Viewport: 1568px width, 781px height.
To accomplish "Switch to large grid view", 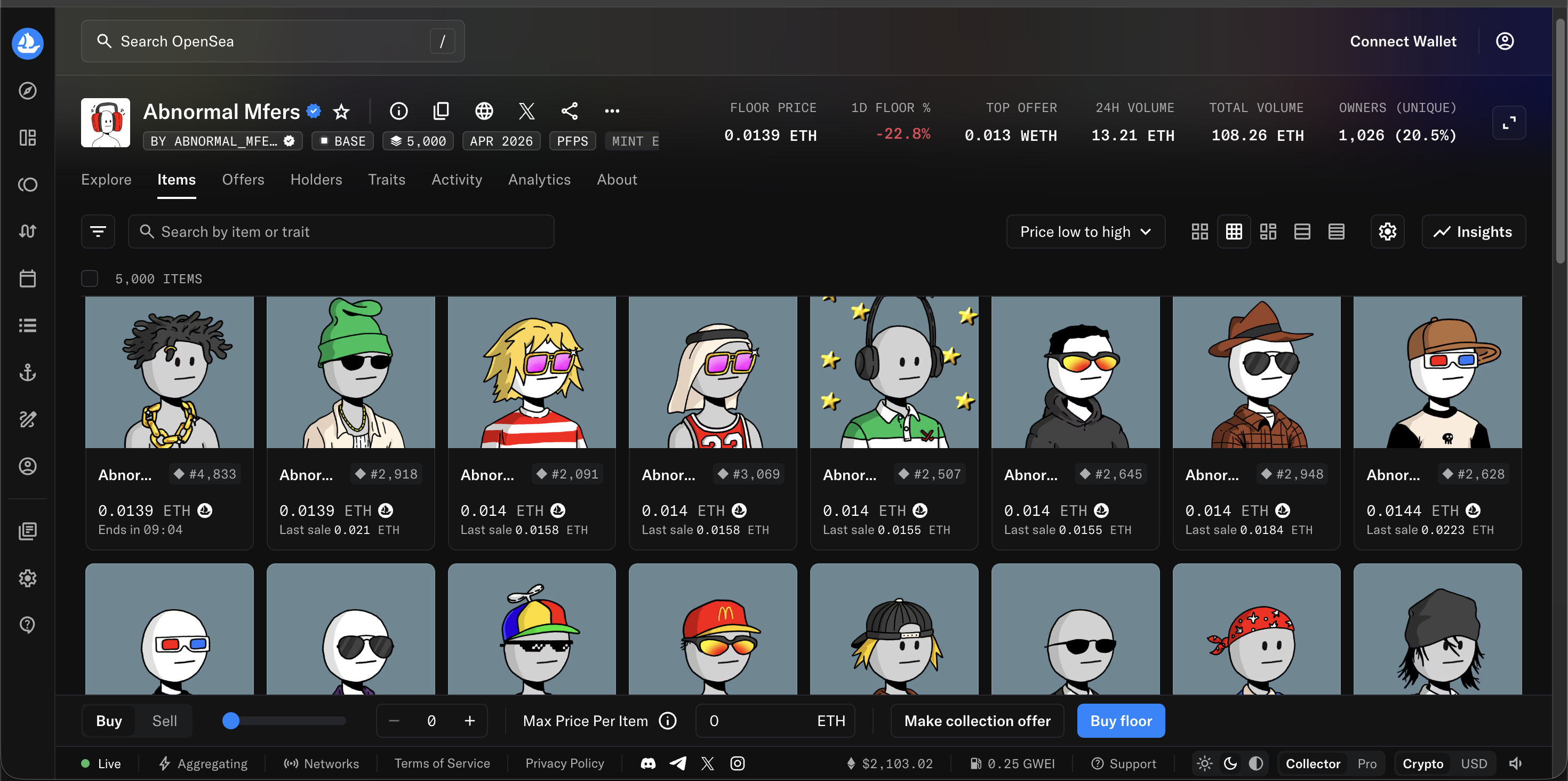I will 1200,232.
